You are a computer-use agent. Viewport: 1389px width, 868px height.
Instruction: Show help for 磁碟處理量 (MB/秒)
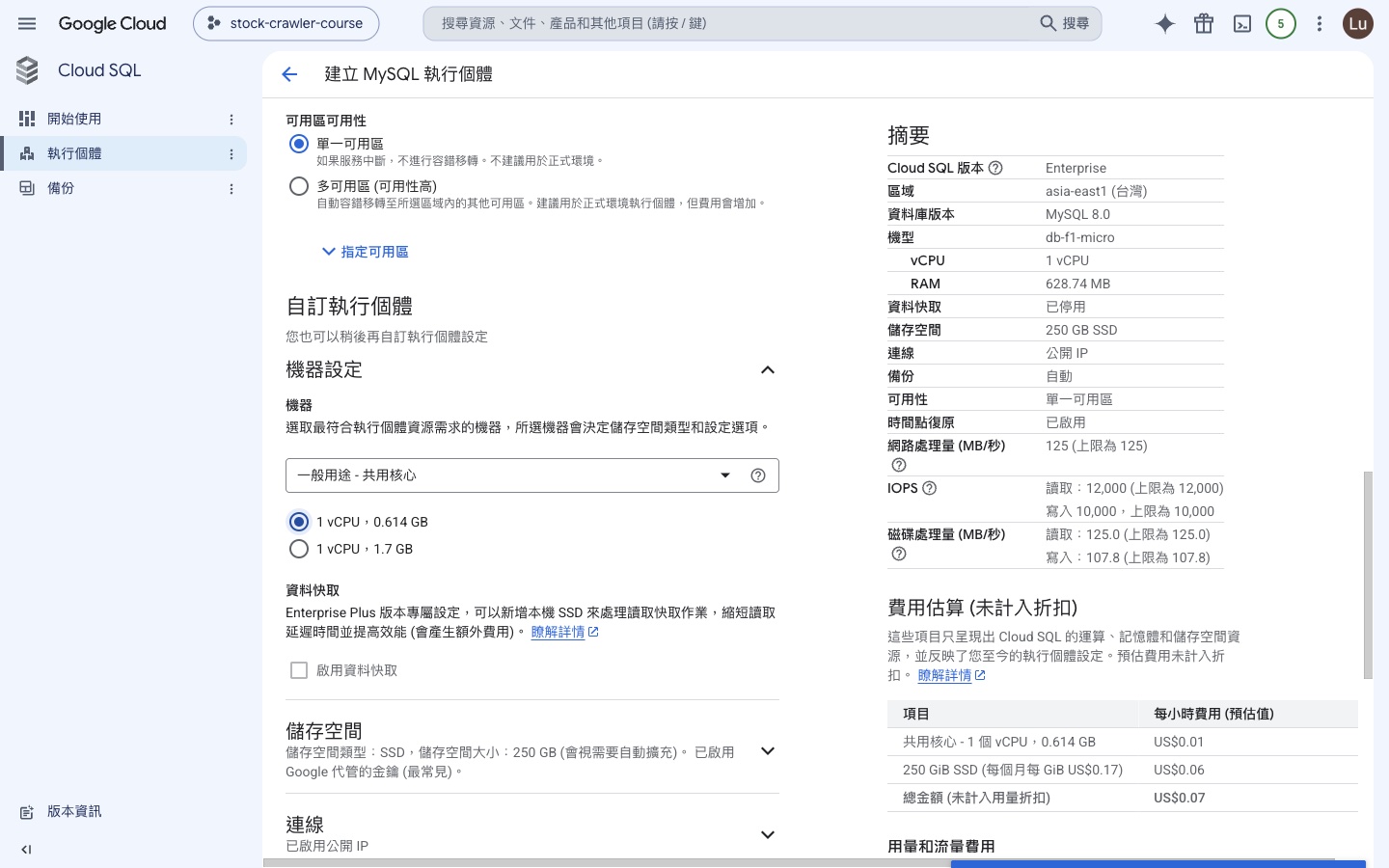[899, 554]
